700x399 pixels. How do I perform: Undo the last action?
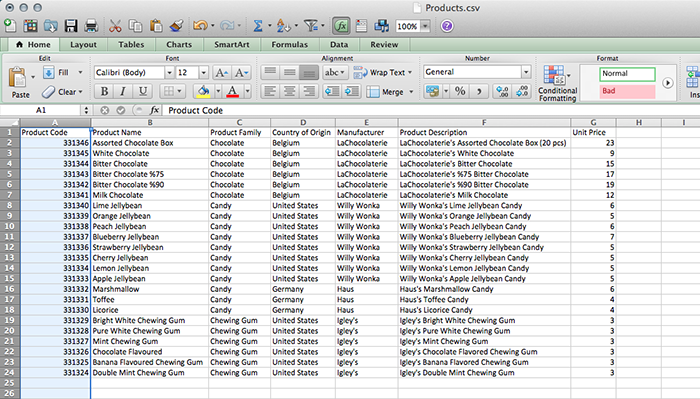coord(200,26)
